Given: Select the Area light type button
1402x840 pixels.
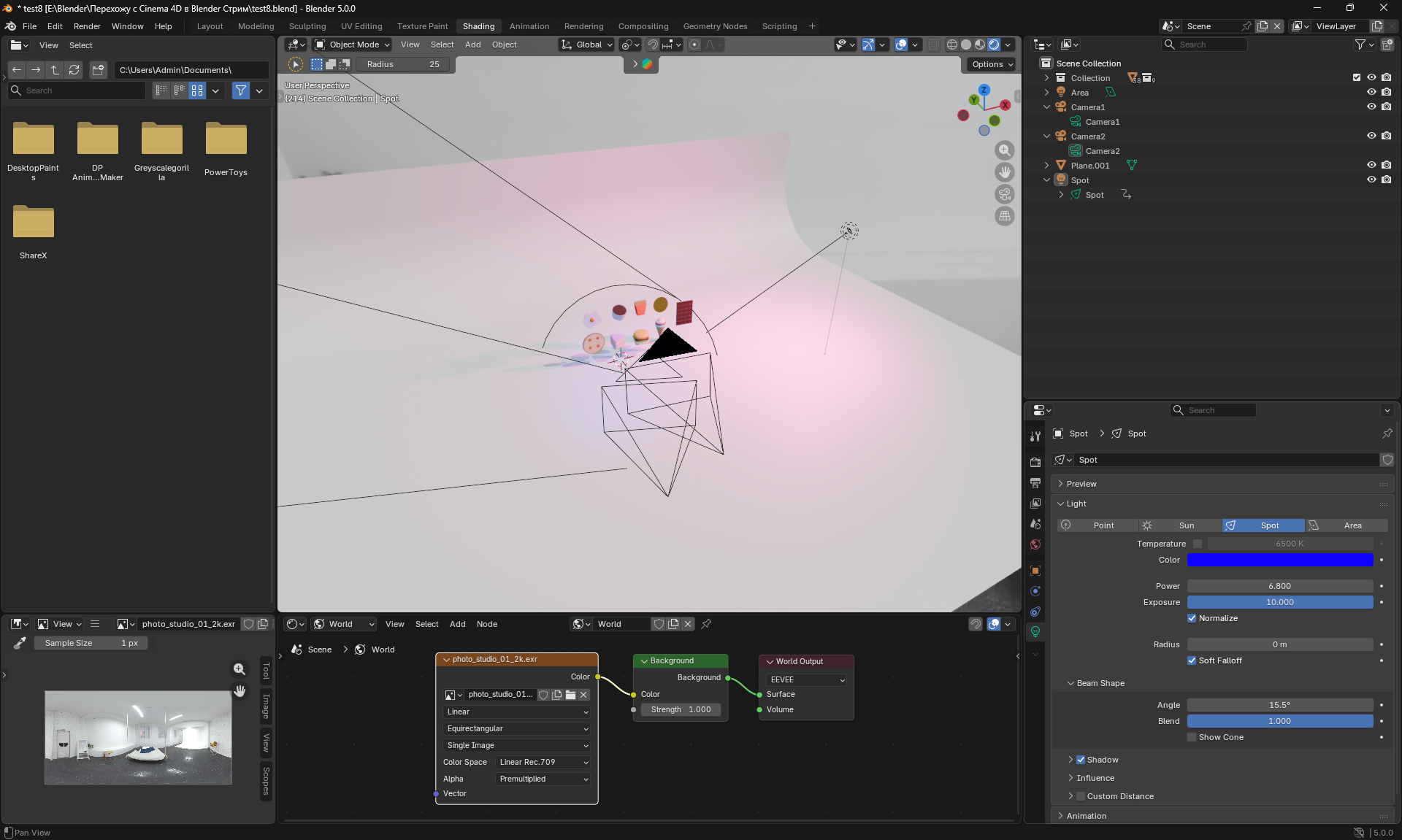Looking at the screenshot, I should click(x=1346, y=525).
